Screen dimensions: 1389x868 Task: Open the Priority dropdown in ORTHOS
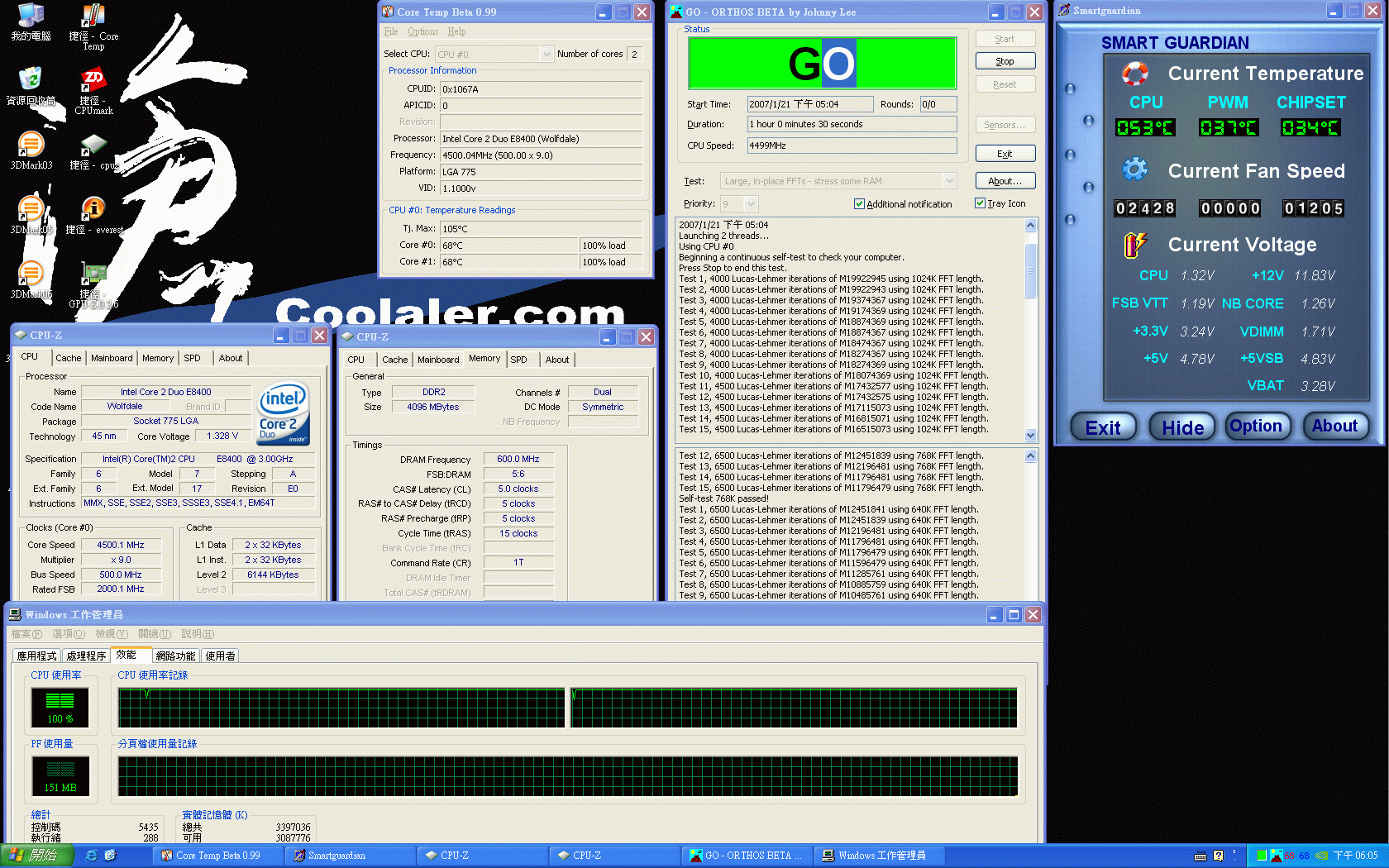point(751,203)
